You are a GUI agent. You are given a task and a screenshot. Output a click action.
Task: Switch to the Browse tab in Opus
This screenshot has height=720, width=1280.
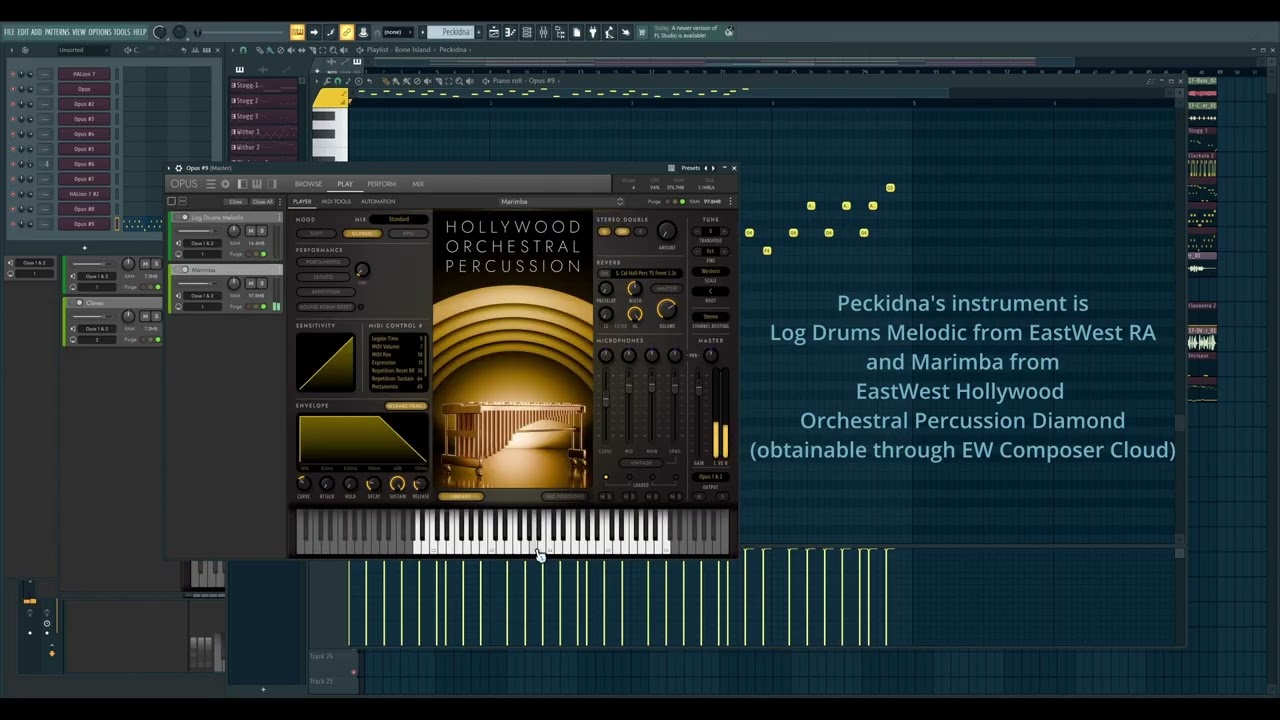pos(308,184)
